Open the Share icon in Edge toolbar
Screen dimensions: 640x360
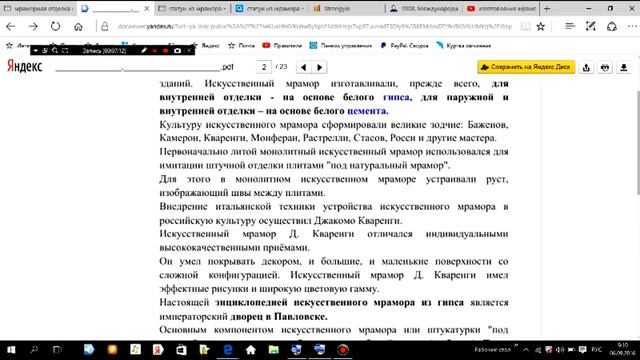coord(611,27)
